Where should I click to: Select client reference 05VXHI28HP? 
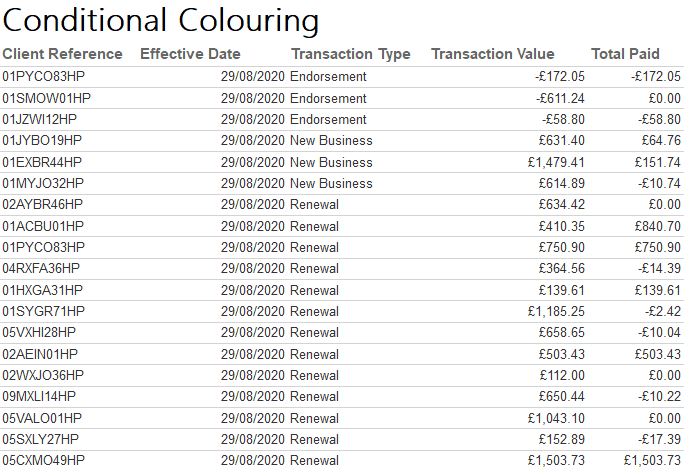coord(39,332)
